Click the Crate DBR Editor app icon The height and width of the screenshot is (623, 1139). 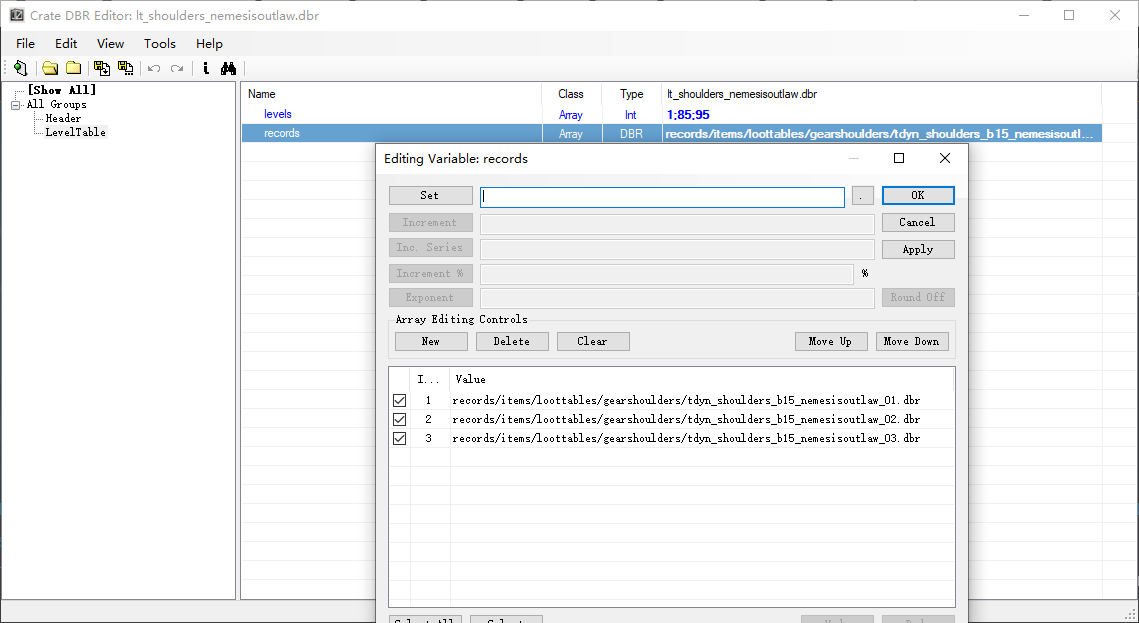(x=16, y=15)
